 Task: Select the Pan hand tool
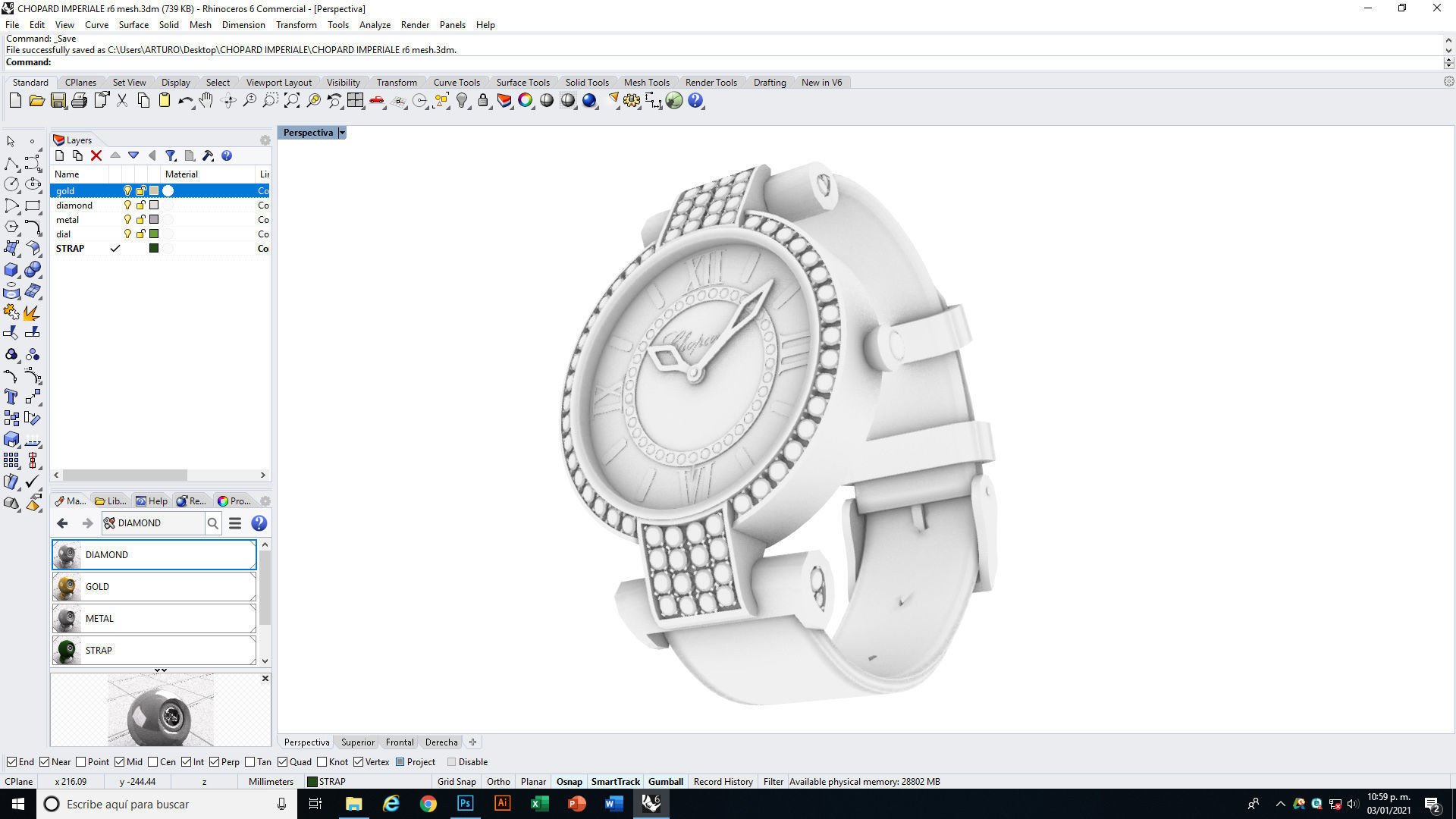point(206,100)
